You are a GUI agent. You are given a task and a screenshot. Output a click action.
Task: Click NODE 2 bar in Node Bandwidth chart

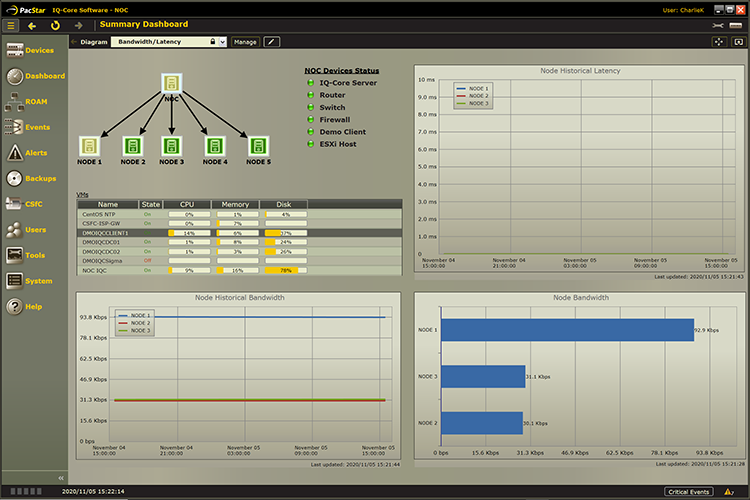pos(482,423)
